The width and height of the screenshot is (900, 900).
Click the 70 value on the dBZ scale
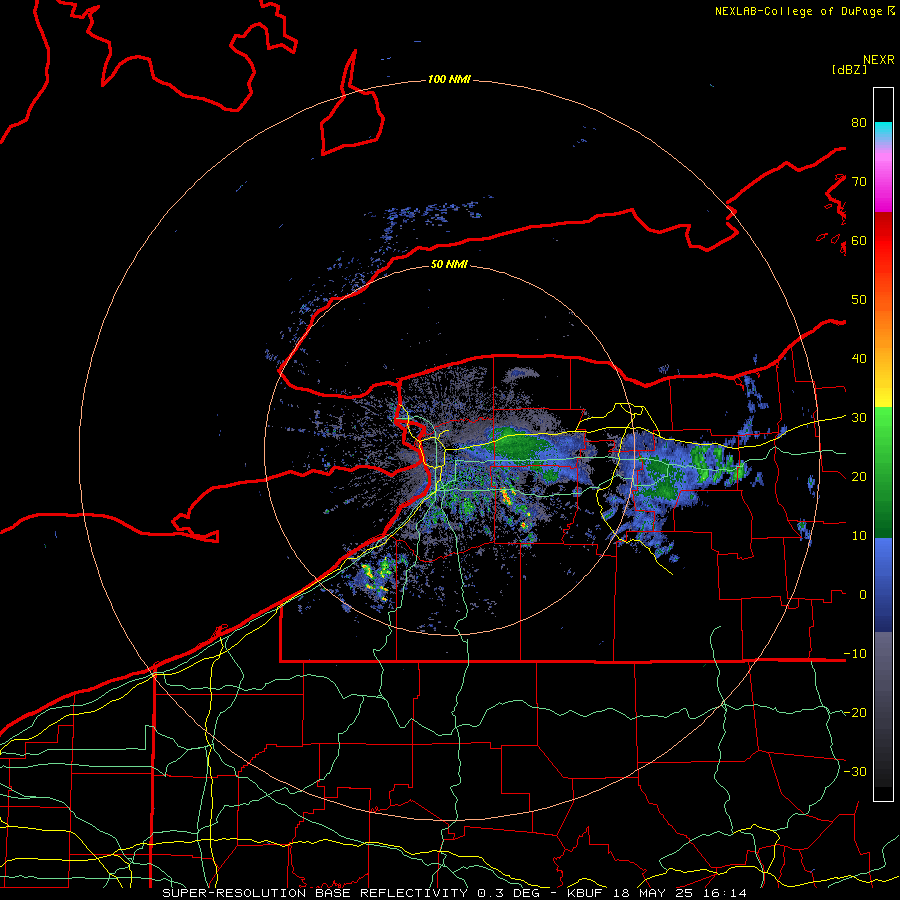[859, 182]
